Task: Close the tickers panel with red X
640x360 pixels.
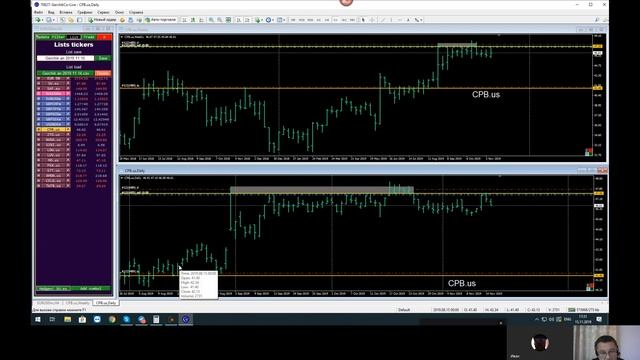Action: coord(104,37)
